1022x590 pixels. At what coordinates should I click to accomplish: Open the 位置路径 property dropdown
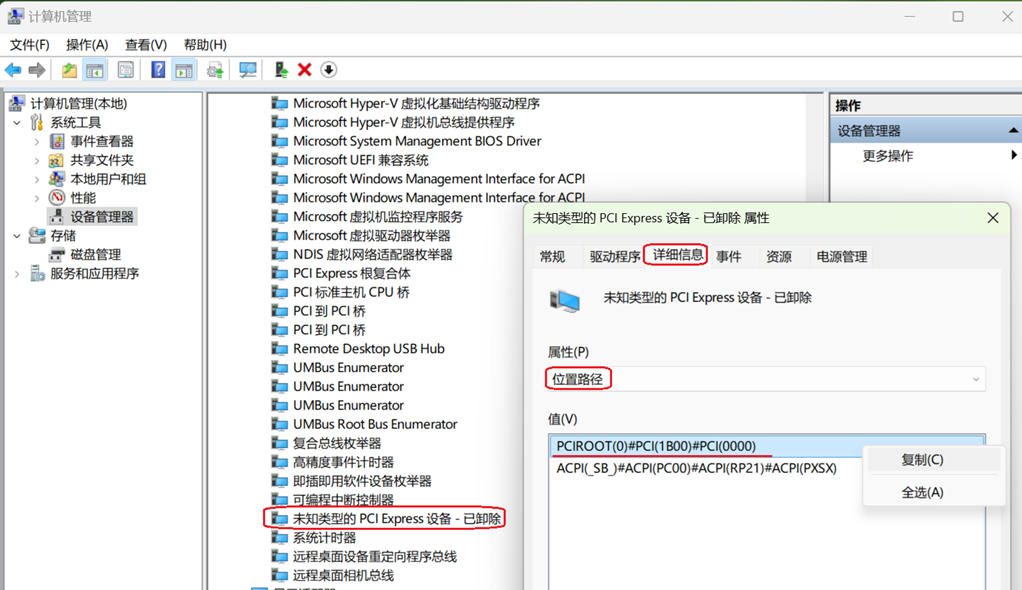pos(976,378)
